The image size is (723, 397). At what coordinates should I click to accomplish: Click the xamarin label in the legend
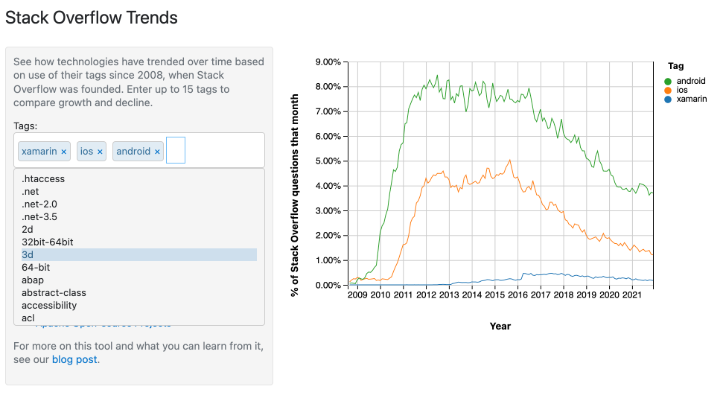tap(692, 99)
